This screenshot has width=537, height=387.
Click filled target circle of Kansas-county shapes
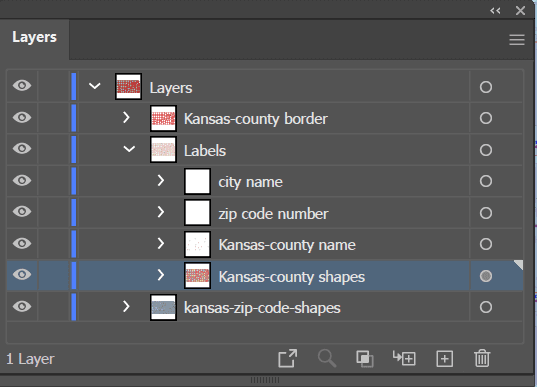click(486, 276)
